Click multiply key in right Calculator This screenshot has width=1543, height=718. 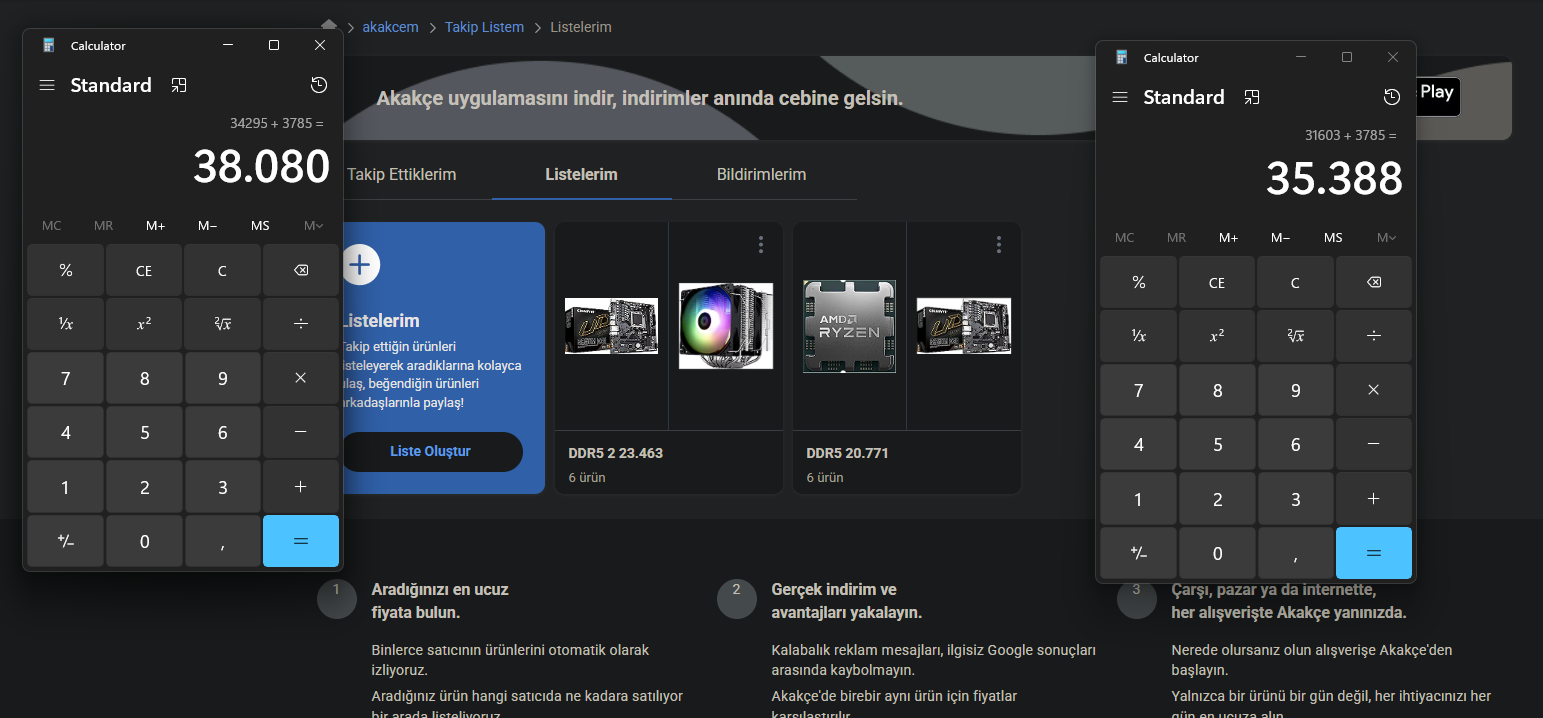(x=1374, y=390)
